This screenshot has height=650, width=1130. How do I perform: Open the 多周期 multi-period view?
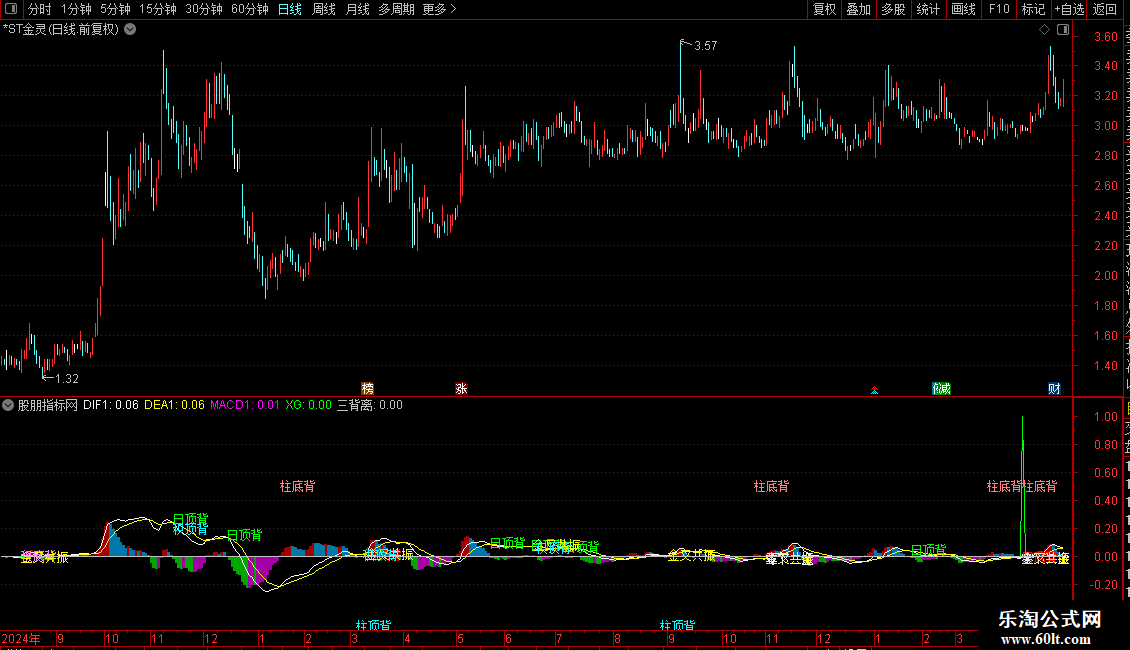(396, 9)
